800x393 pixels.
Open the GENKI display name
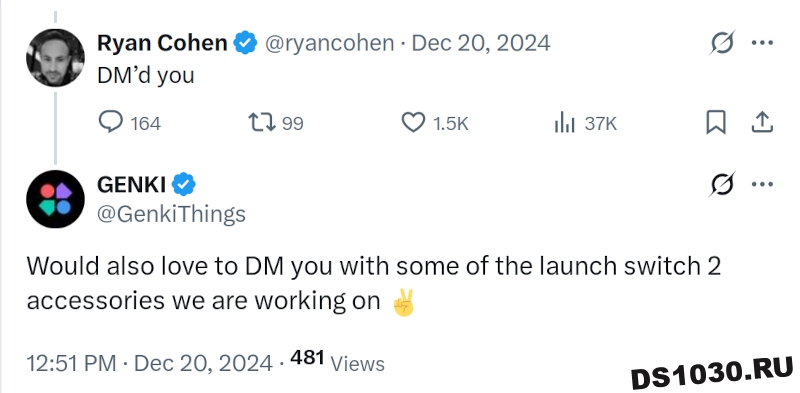click(131, 184)
